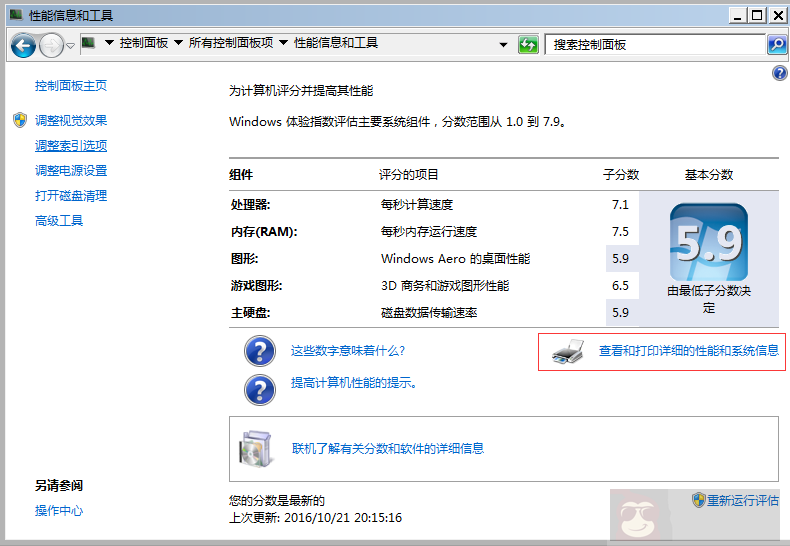
Task: Click the green refresh button beside address bar
Action: tap(528, 44)
